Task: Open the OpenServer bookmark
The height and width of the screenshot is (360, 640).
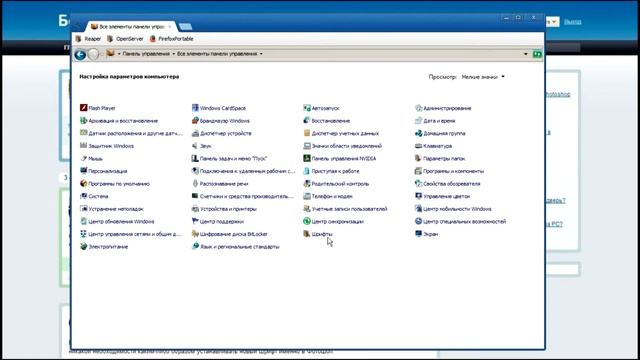Action: (x=125, y=39)
